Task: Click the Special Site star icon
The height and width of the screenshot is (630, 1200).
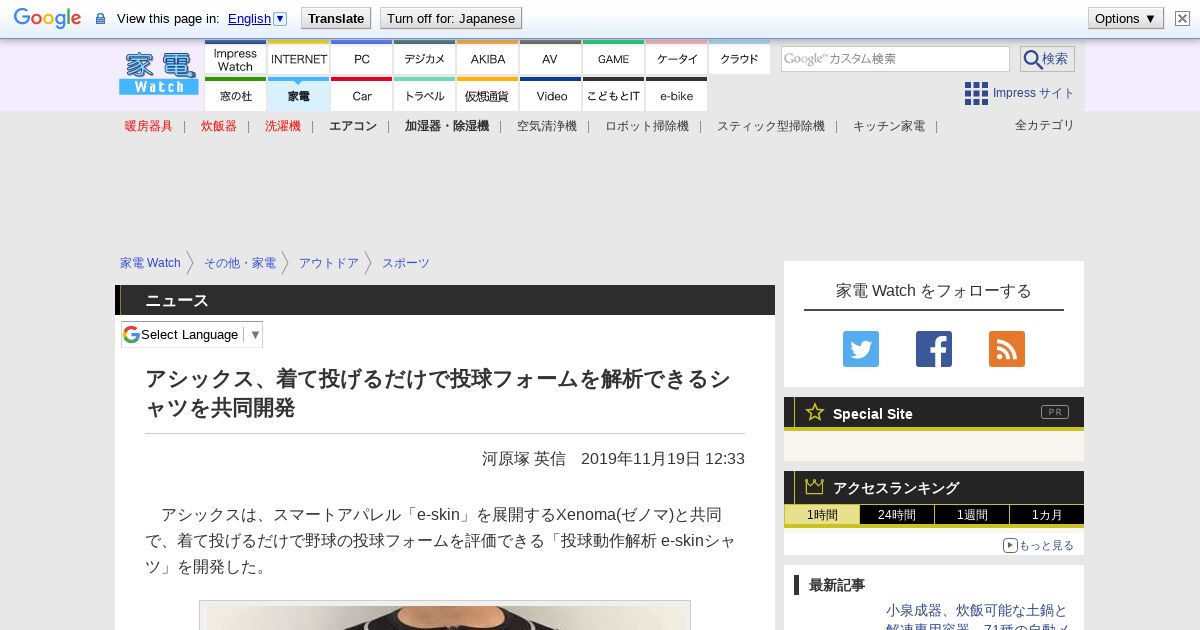Action: (815, 412)
